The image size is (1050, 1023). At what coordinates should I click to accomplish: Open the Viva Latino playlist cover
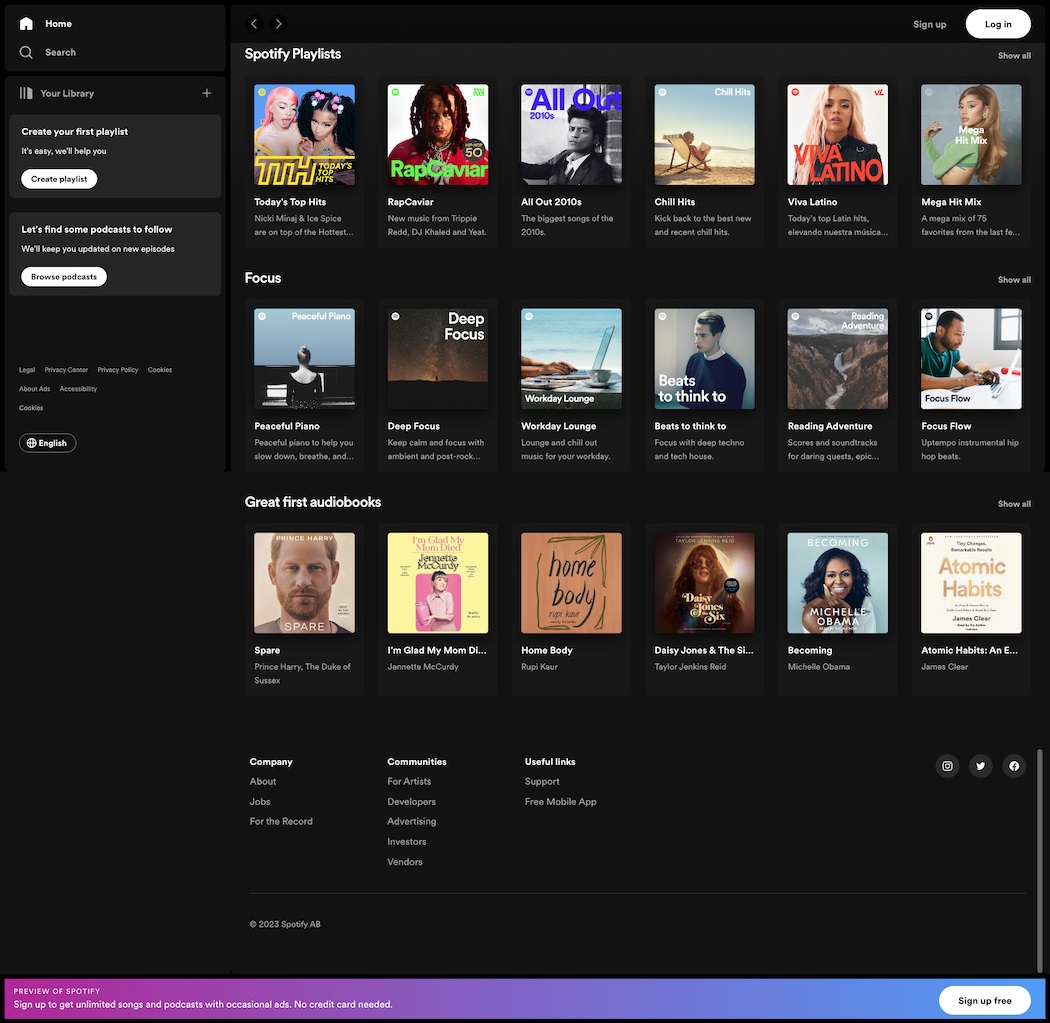tap(838, 135)
